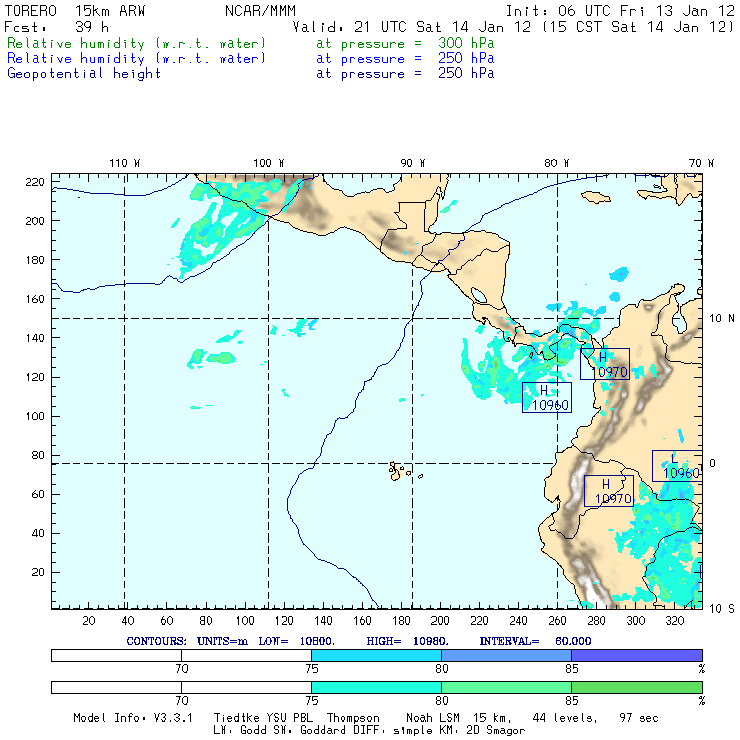
Task: Click the blue 'Relative humidity (w.r.t. water)' label
Action: click(x=136, y=59)
